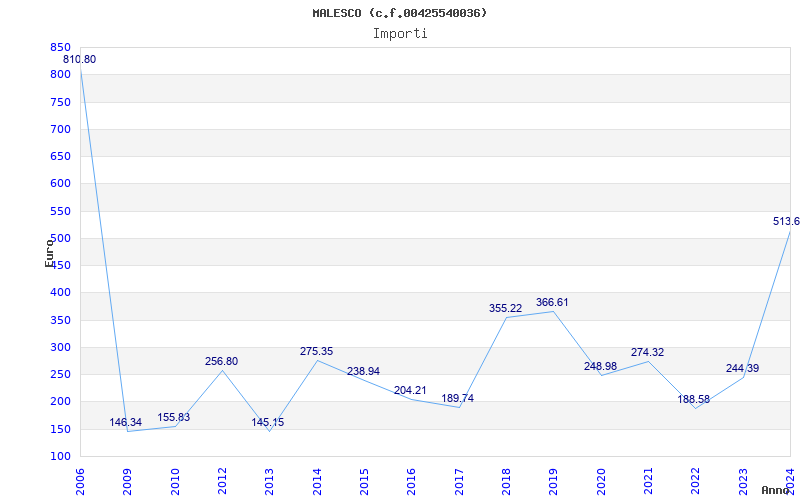Click the 850 y-axis tick label
This screenshot has height=500, width=800.
(x=60, y=47)
